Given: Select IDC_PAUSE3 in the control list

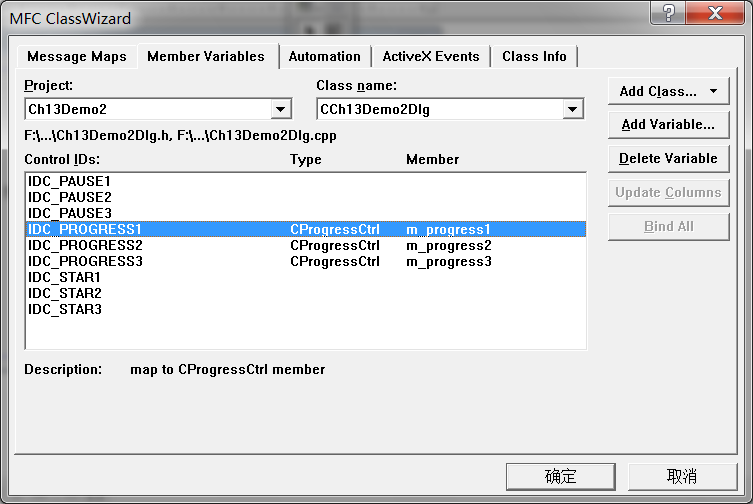Looking at the screenshot, I should 305,213.
